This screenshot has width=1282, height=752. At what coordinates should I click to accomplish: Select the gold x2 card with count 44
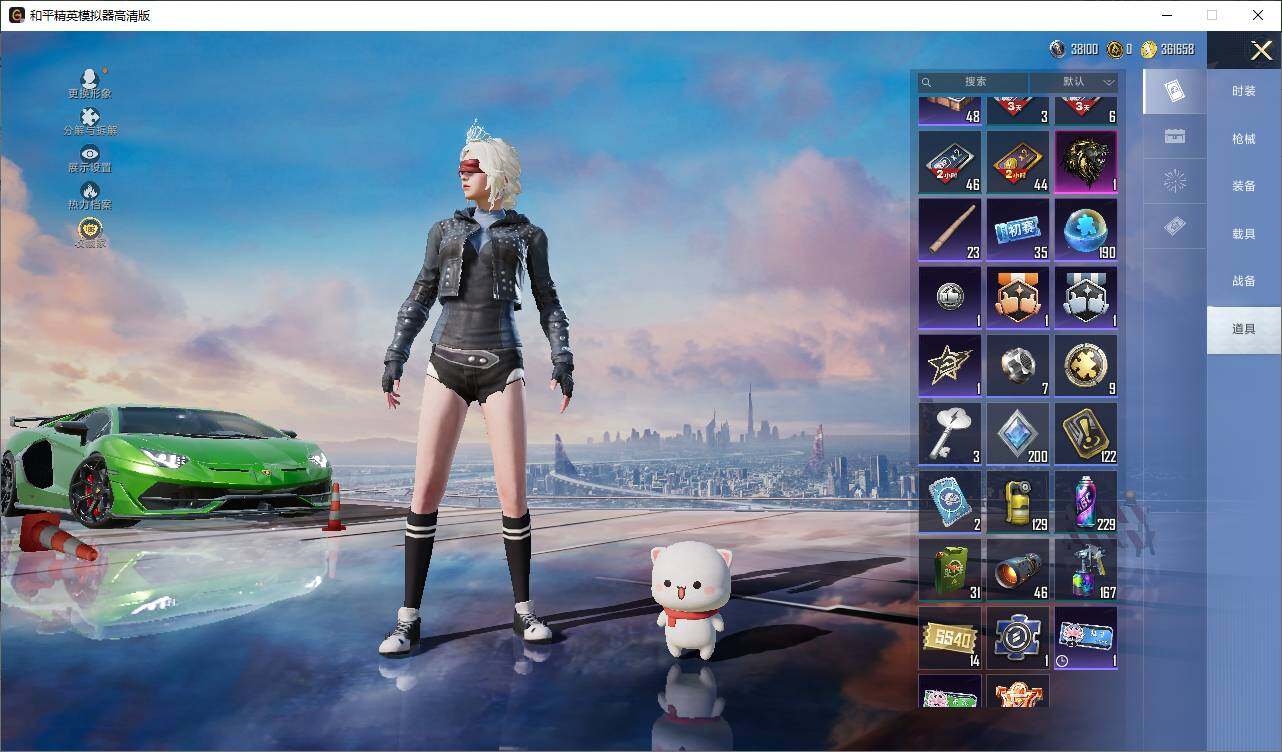pyautogui.click(x=1018, y=162)
